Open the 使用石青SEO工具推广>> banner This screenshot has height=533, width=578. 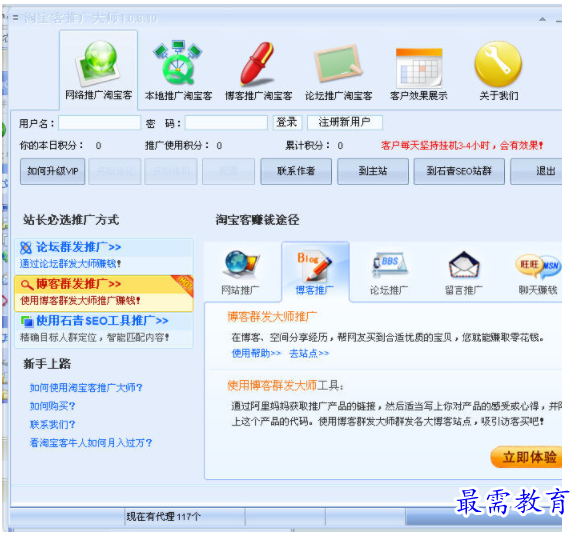(104, 329)
